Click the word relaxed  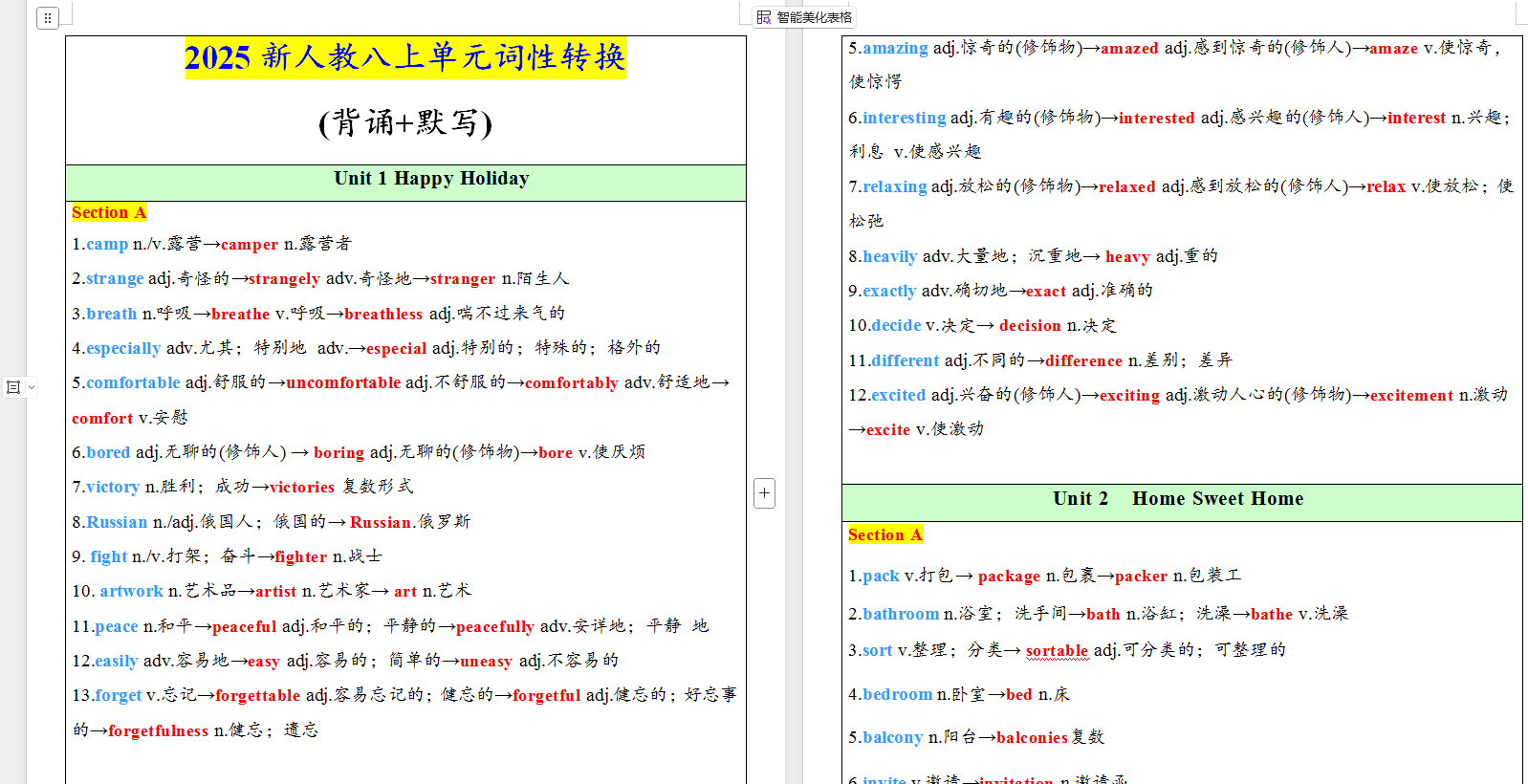pos(1127,187)
